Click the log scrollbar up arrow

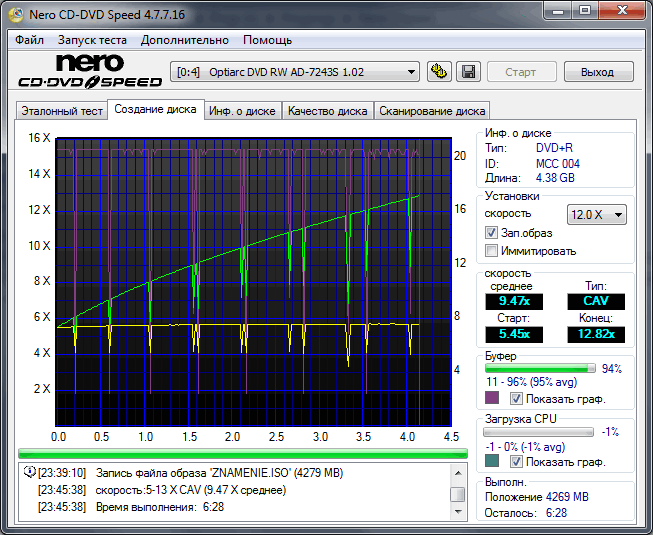tap(457, 474)
